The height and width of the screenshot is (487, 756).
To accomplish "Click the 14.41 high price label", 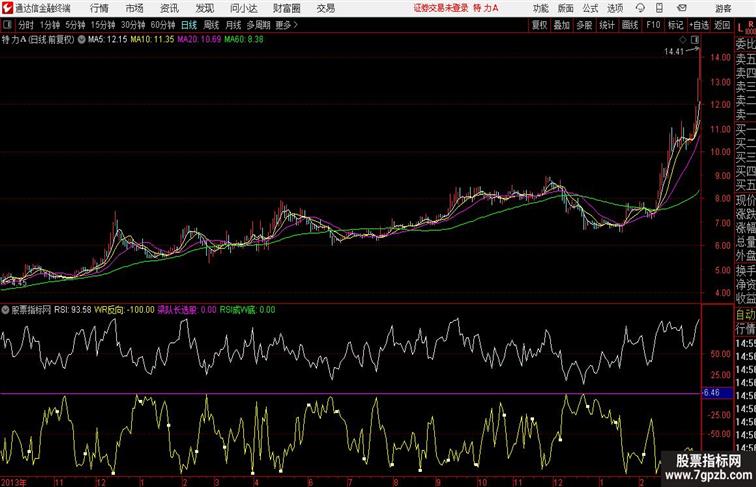I will tap(674, 52).
